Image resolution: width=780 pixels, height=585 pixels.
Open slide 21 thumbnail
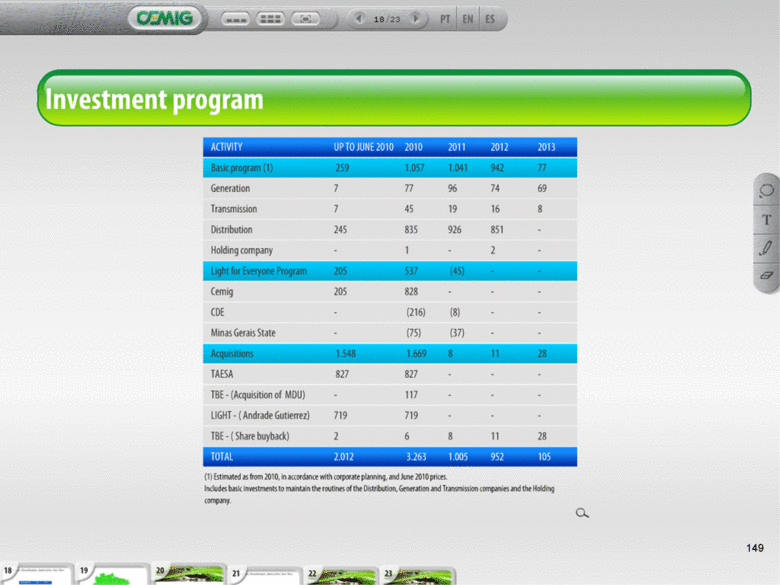pyautogui.click(x=265, y=575)
